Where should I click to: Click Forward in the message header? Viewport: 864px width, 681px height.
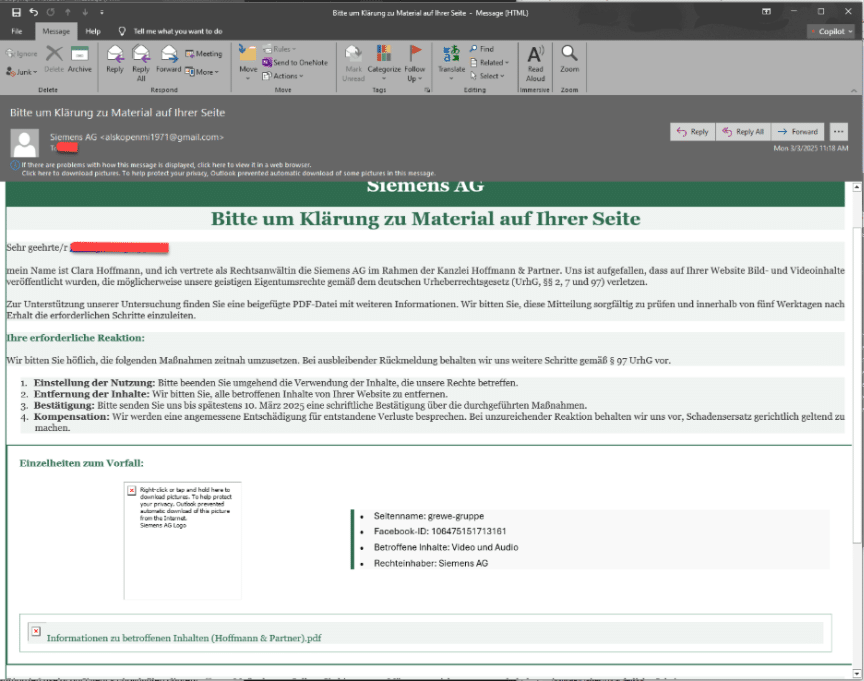click(798, 132)
